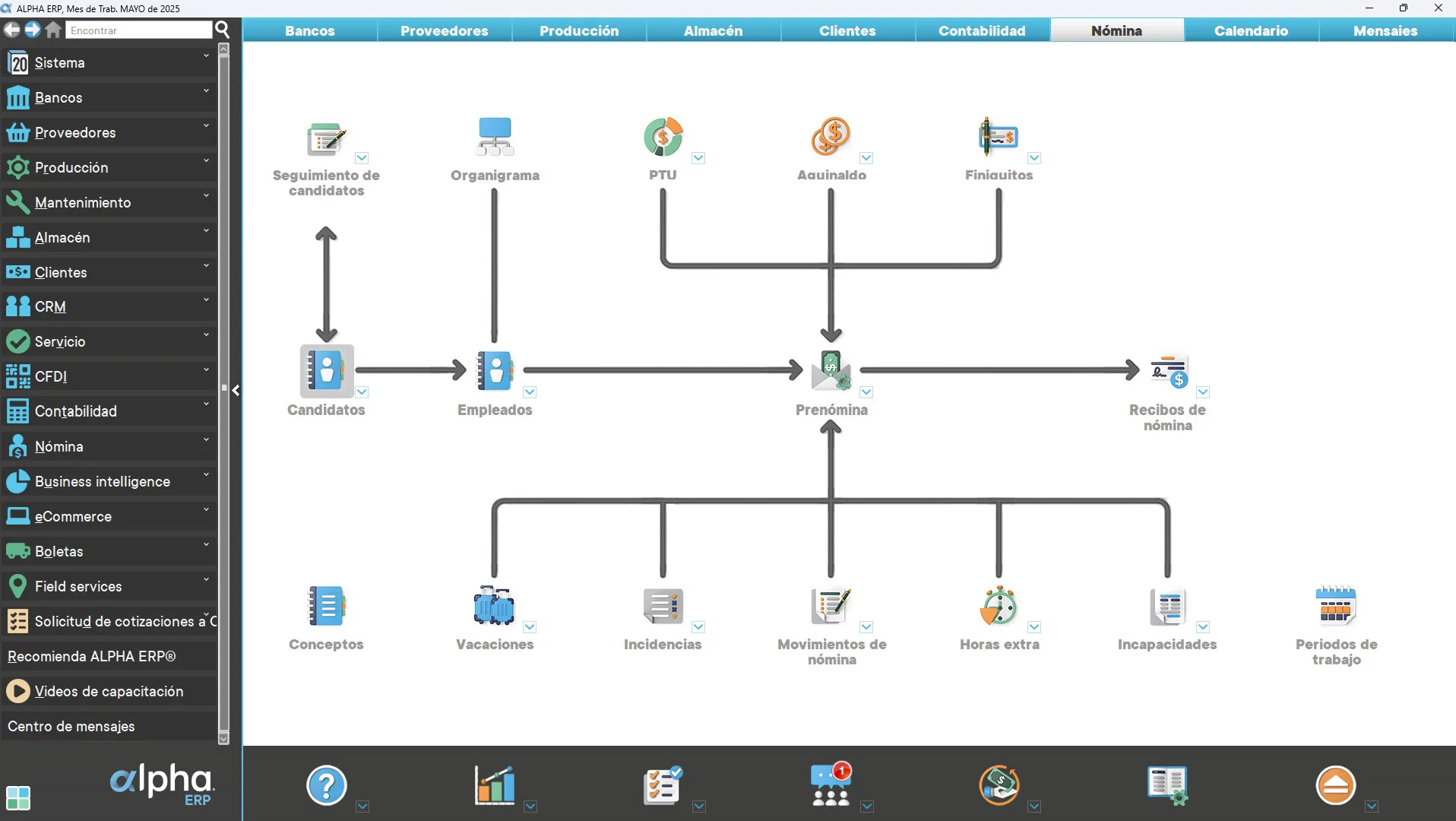This screenshot has height=821, width=1456.
Task: Click the Conceptos notebook icon
Action: [326, 606]
